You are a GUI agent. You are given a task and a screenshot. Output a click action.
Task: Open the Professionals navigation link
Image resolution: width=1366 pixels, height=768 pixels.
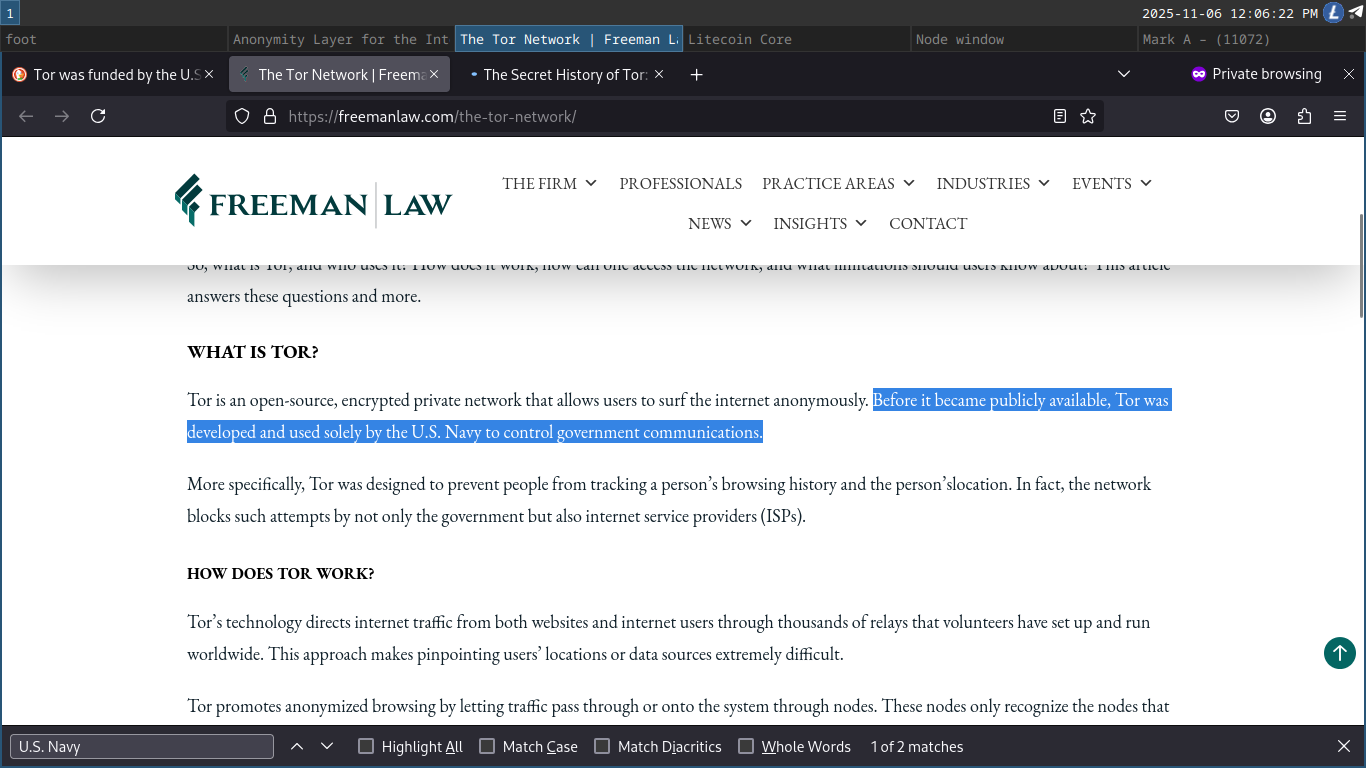click(680, 183)
